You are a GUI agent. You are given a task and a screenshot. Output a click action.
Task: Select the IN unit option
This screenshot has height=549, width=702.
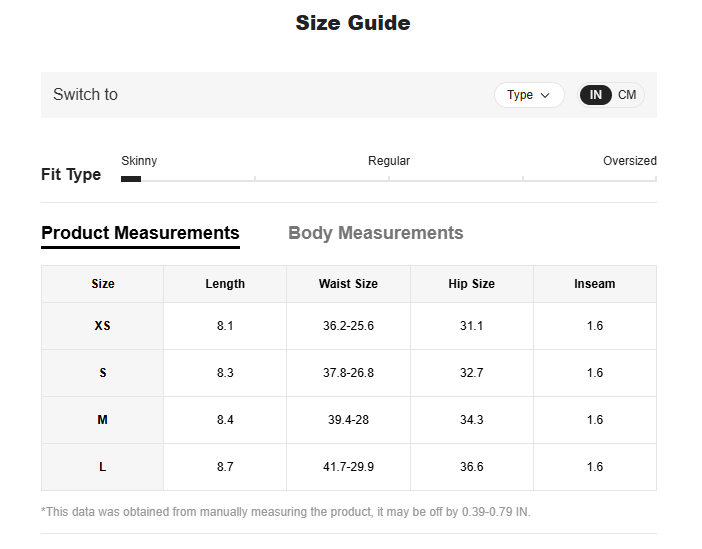[596, 95]
